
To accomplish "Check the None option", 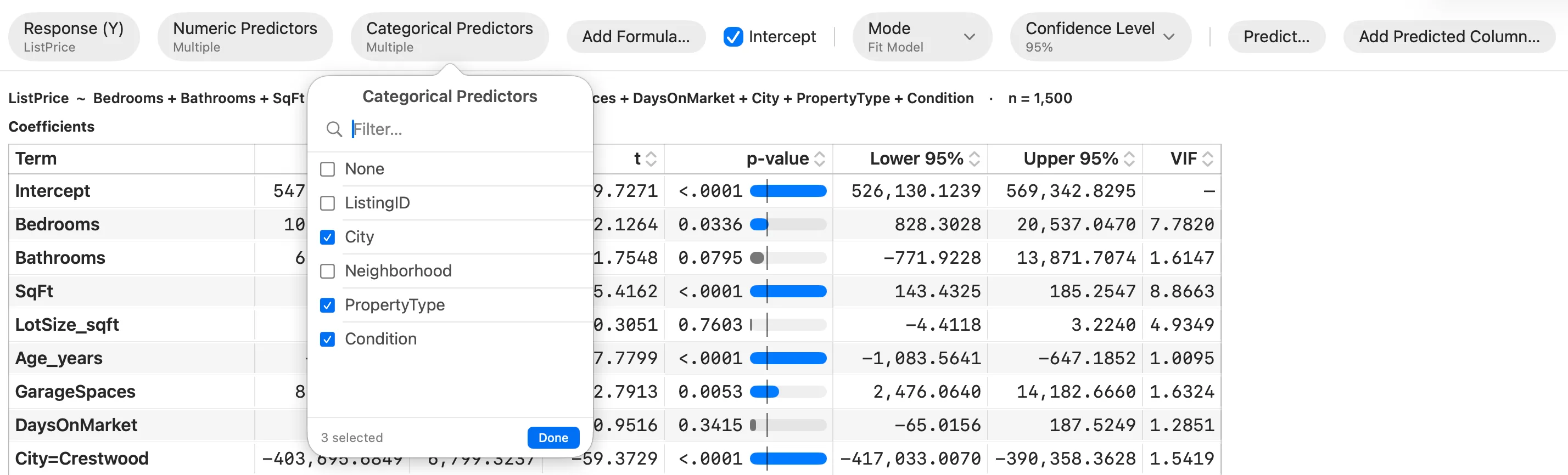I will (x=327, y=169).
